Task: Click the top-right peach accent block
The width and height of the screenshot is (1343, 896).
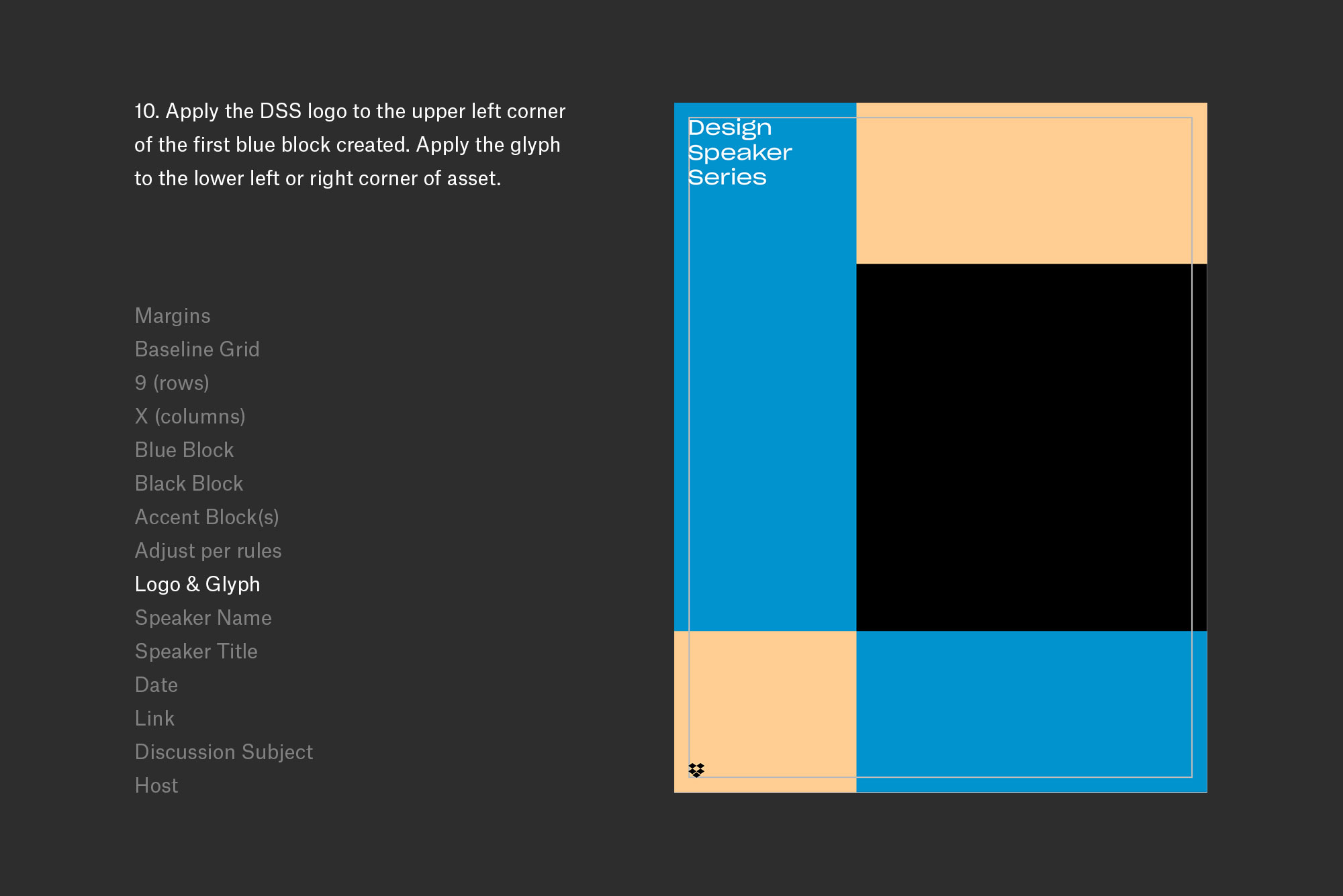Action: pos(1031,183)
